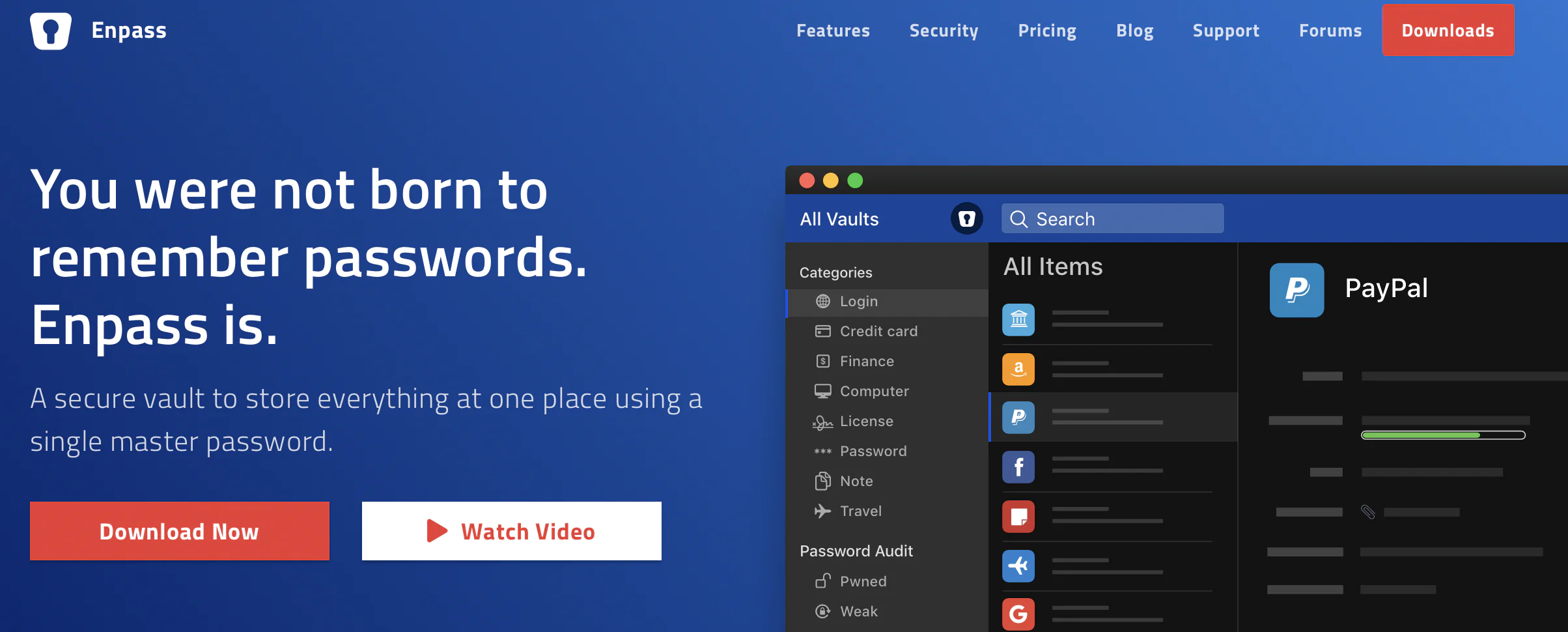The width and height of the screenshot is (1568, 632).
Task: Select the Login category
Action: (x=887, y=302)
